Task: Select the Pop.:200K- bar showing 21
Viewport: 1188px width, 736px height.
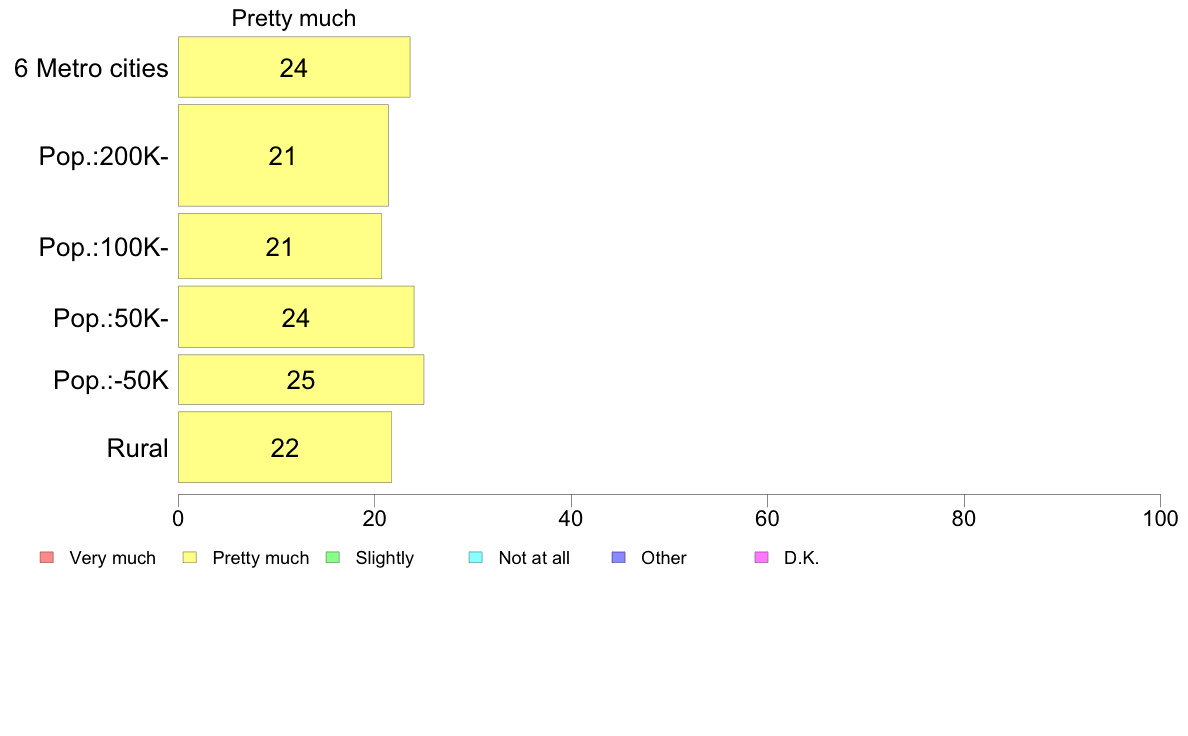Action: click(283, 155)
